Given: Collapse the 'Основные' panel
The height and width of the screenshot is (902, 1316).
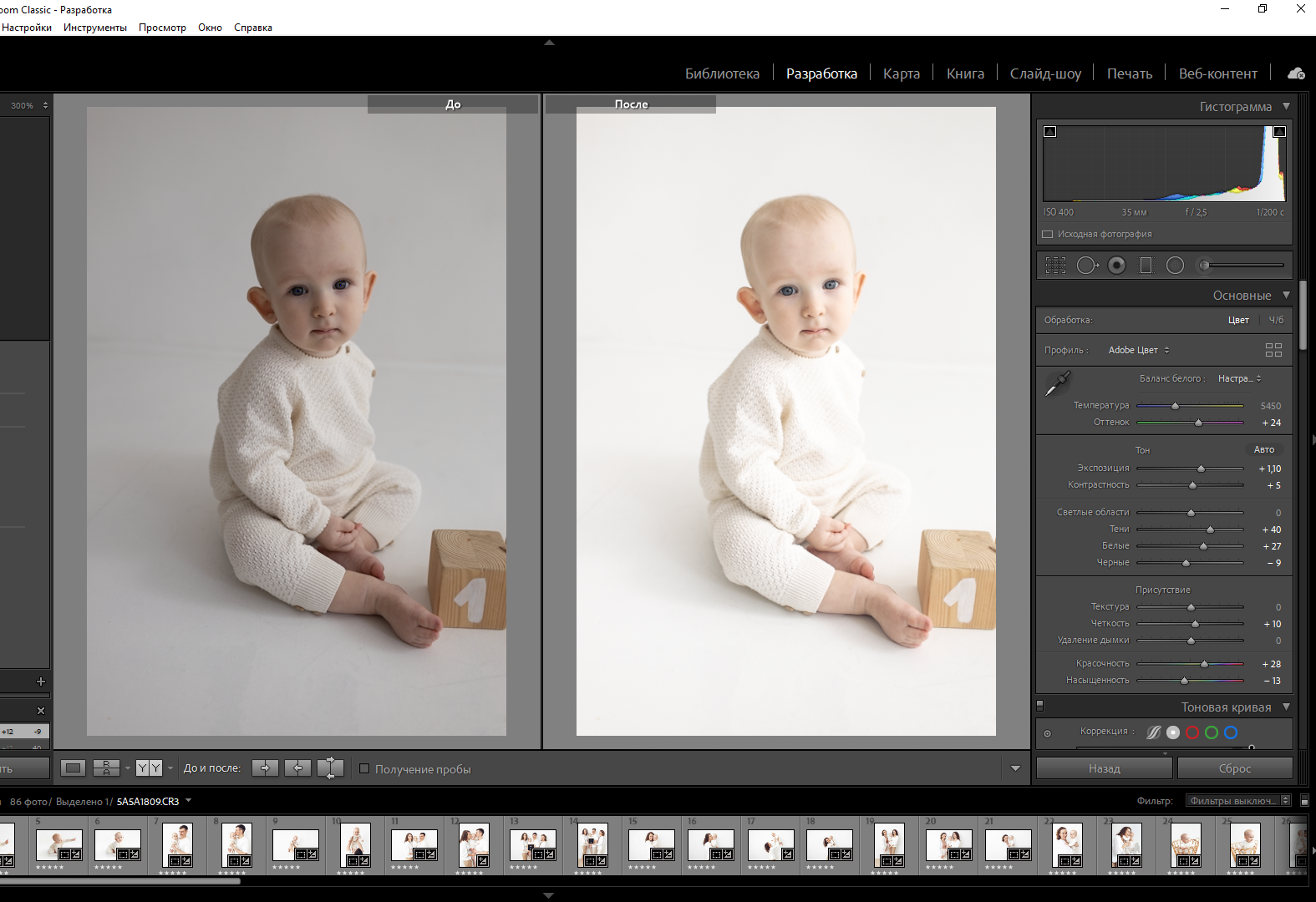Looking at the screenshot, I should tap(1286, 295).
